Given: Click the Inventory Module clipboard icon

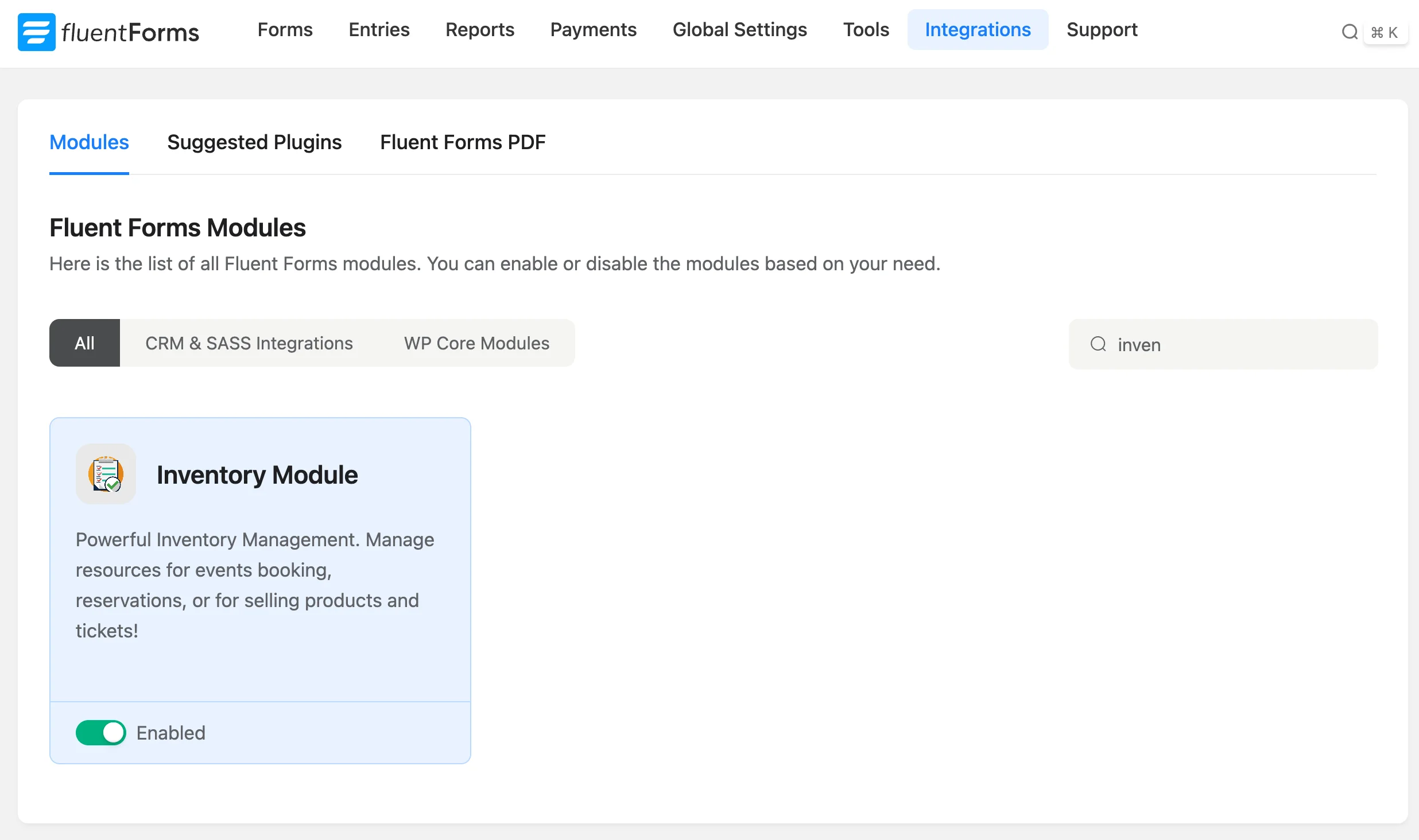Looking at the screenshot, I should coord(106,474).
